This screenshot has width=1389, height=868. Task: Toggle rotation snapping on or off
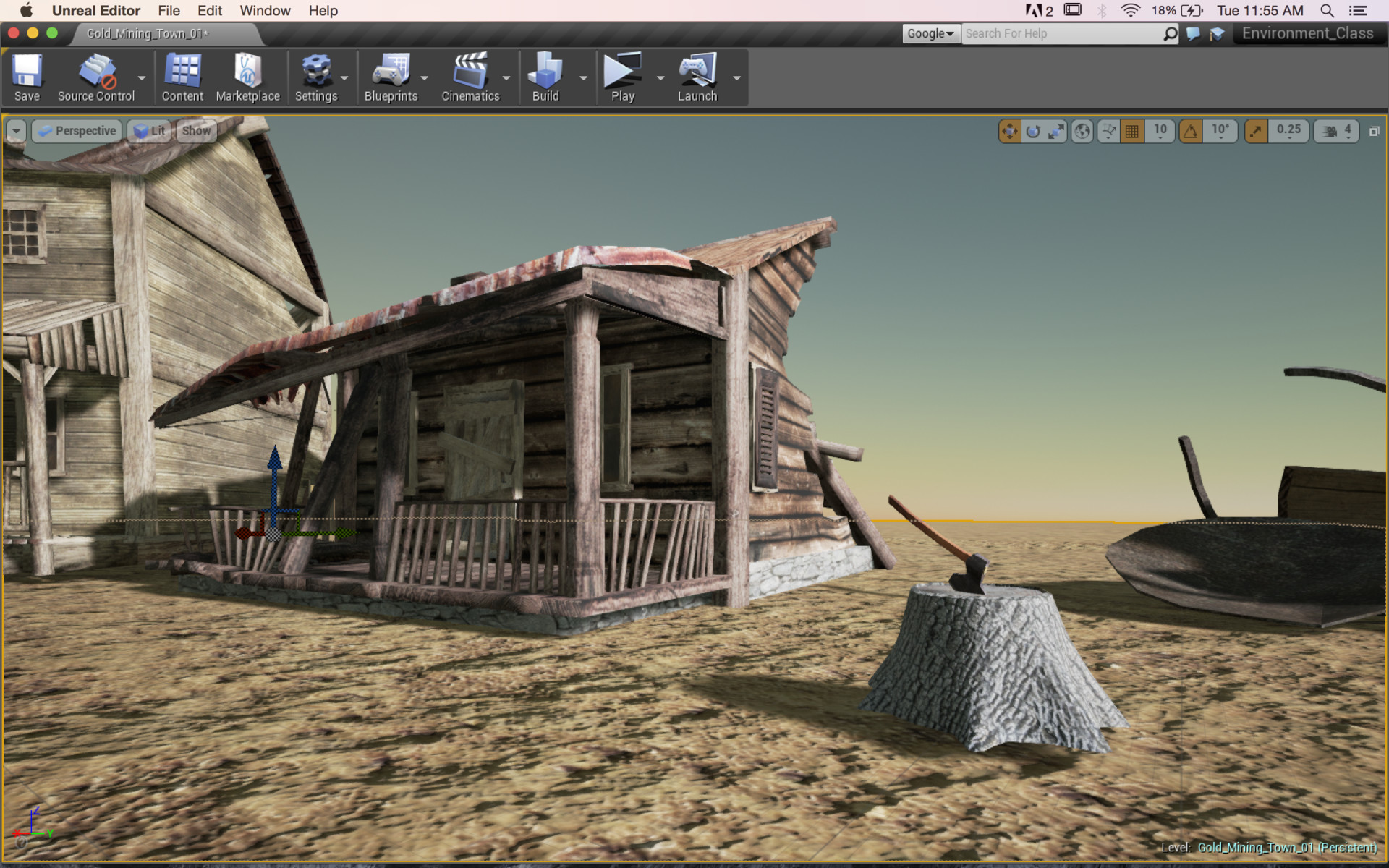coord(1191,131)
